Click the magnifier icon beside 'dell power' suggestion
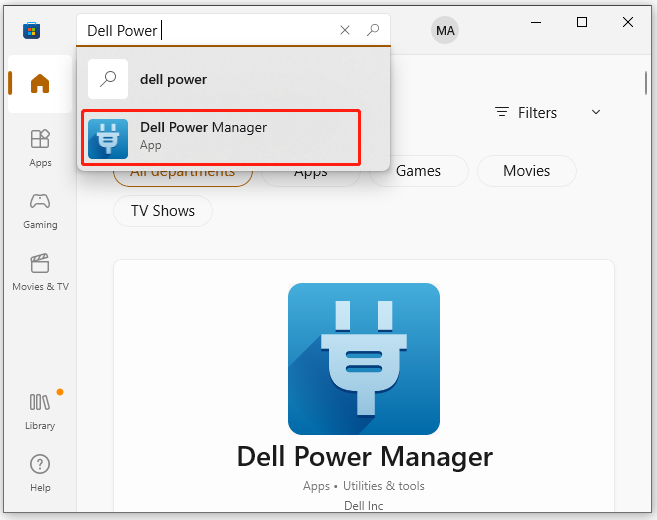 pyautogui.click(x=108, y=79)
